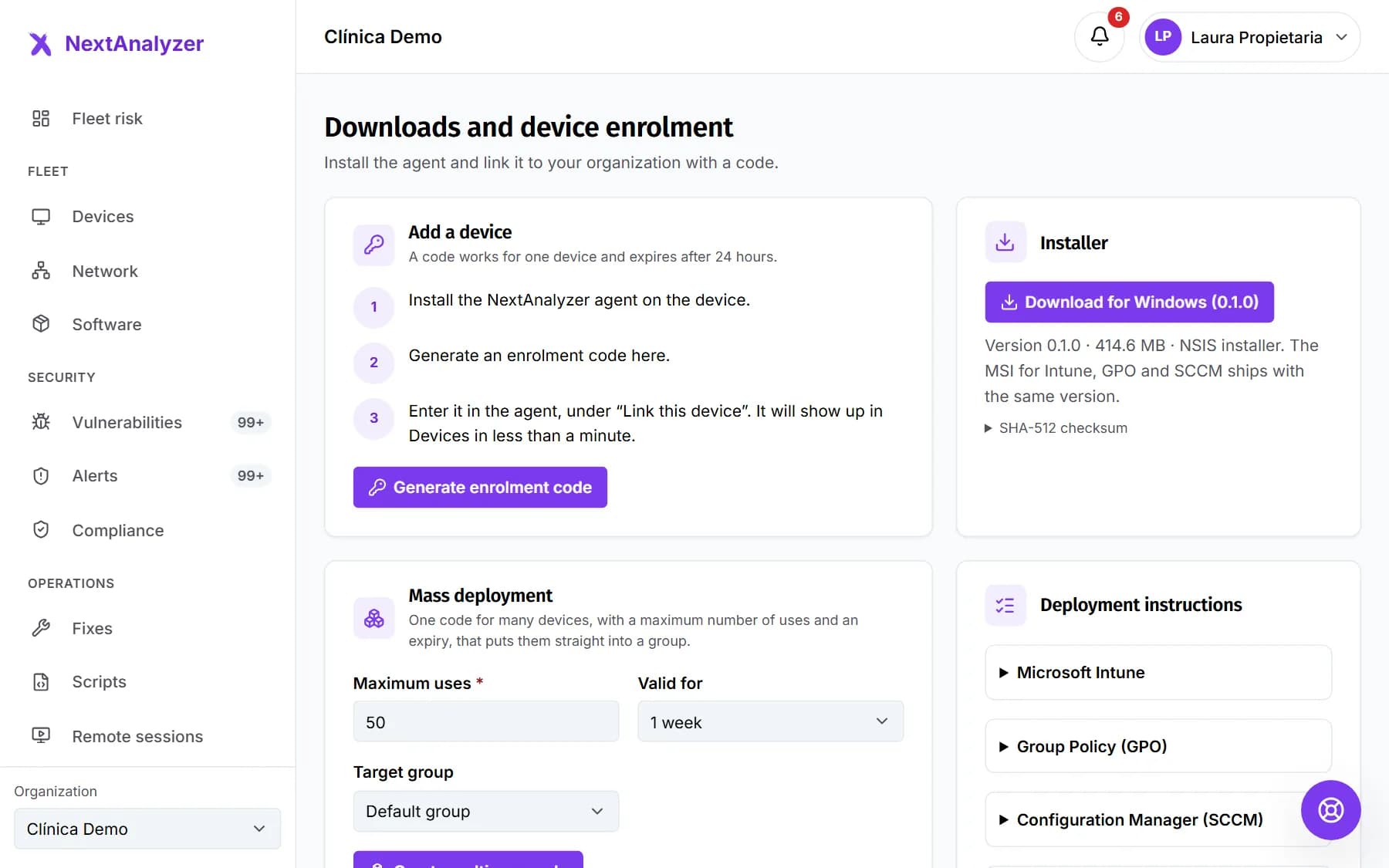Click the Remote sessions screen icon
The image size is (1389, 868).
pyautogui.click(x=41, y=736)
